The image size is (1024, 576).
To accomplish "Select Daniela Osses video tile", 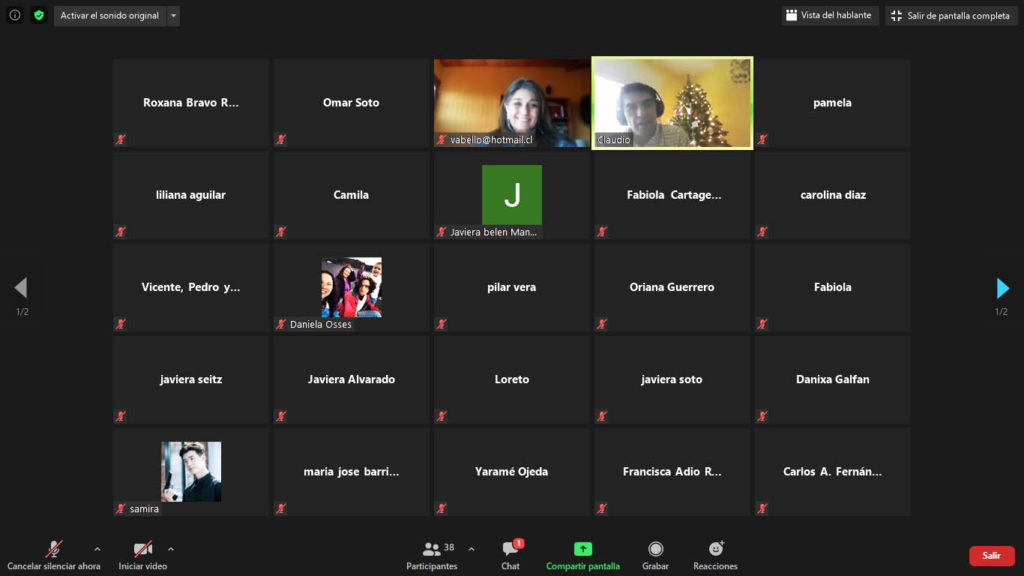I will (x=351, y=288).
